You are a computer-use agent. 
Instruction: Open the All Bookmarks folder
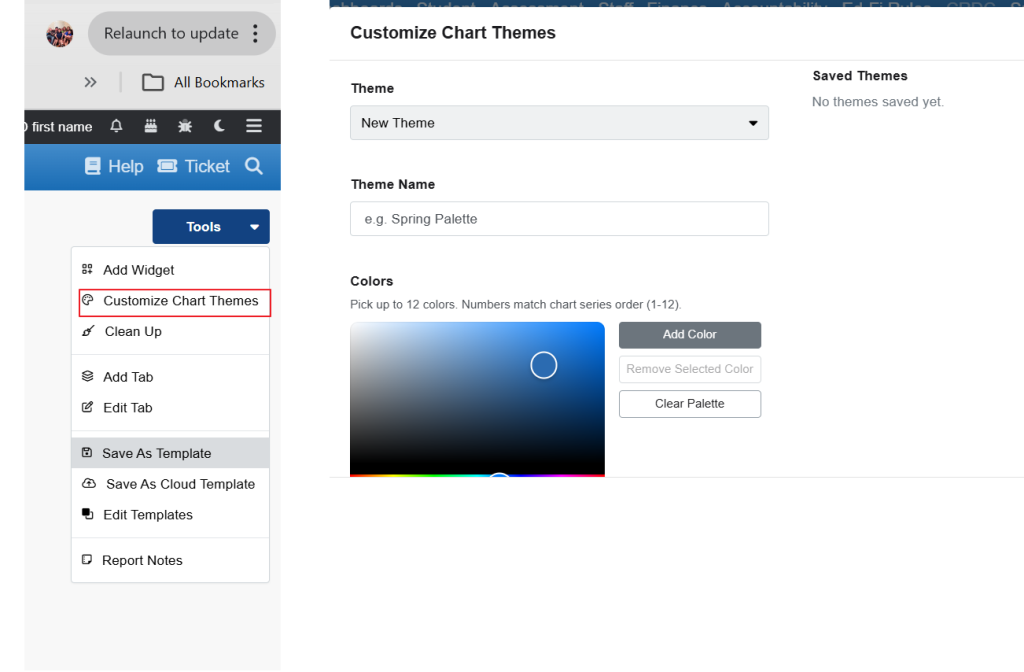pyautogui.click(x=203, y=82)
